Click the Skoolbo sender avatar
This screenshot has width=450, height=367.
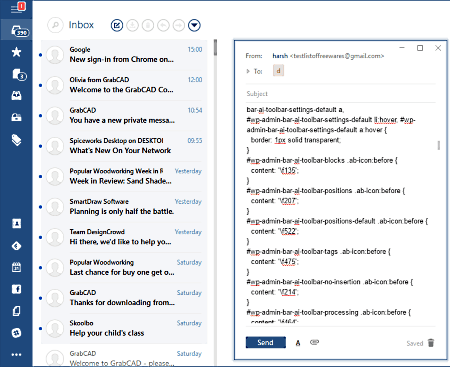[x=55, y=328]
